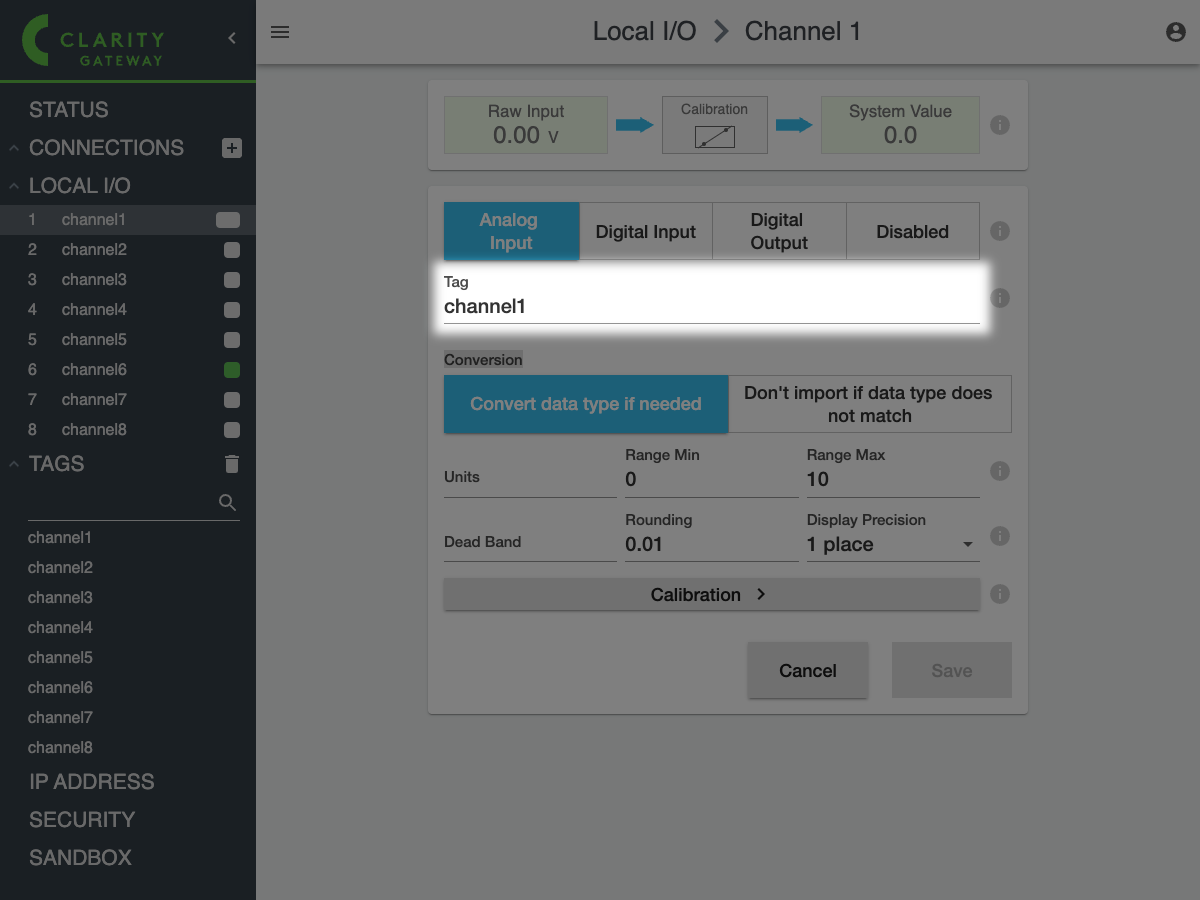Click the tag search magnifier icon

228,502
